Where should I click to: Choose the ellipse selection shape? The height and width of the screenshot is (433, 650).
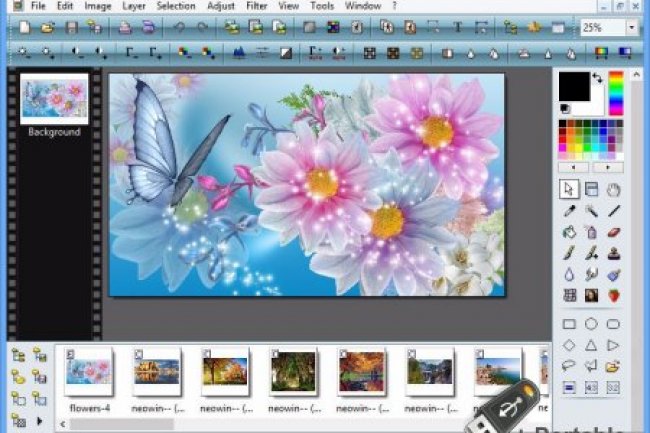(x=591, y=324)
